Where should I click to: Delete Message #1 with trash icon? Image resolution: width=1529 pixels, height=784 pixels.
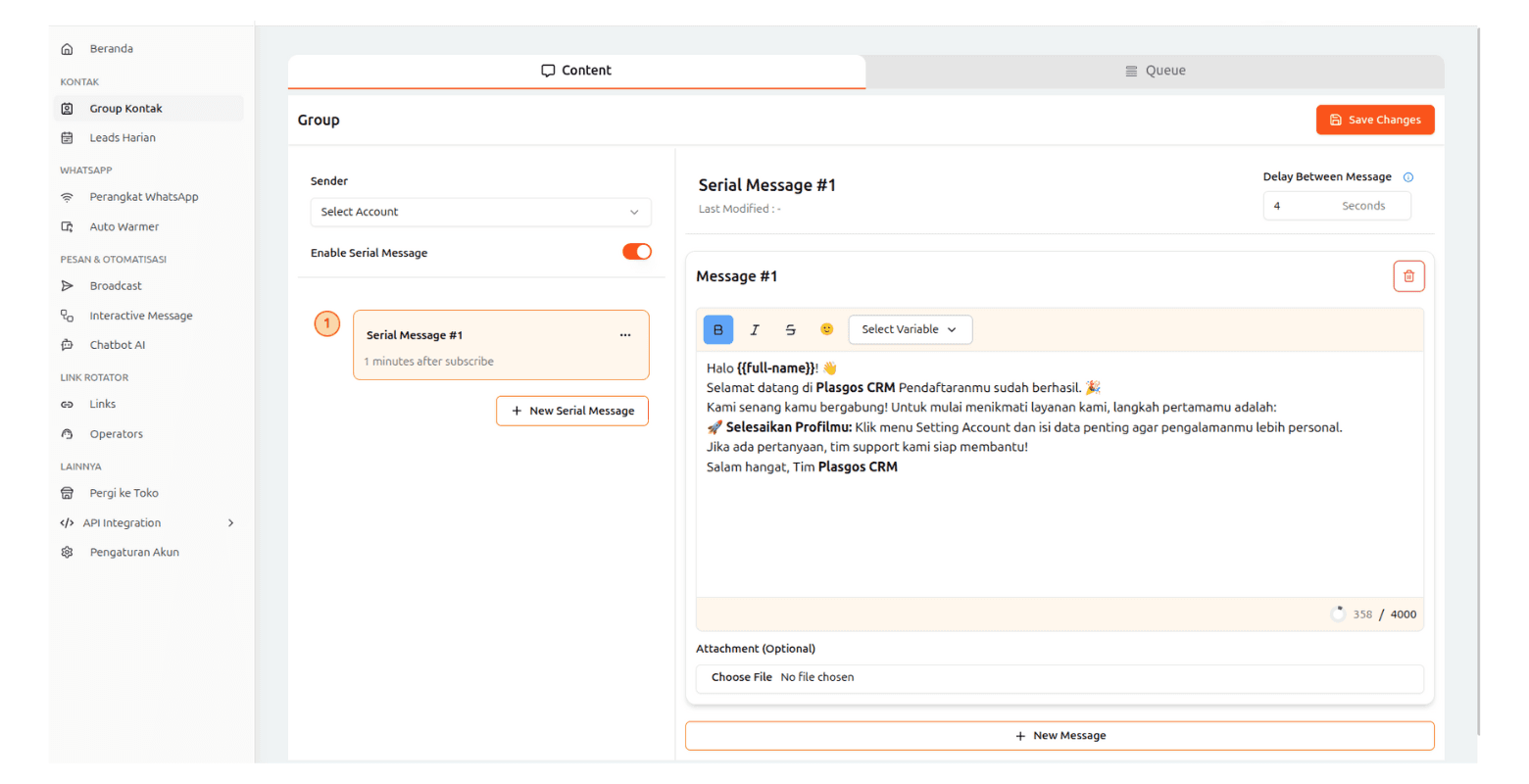(x=1408, y=276)
